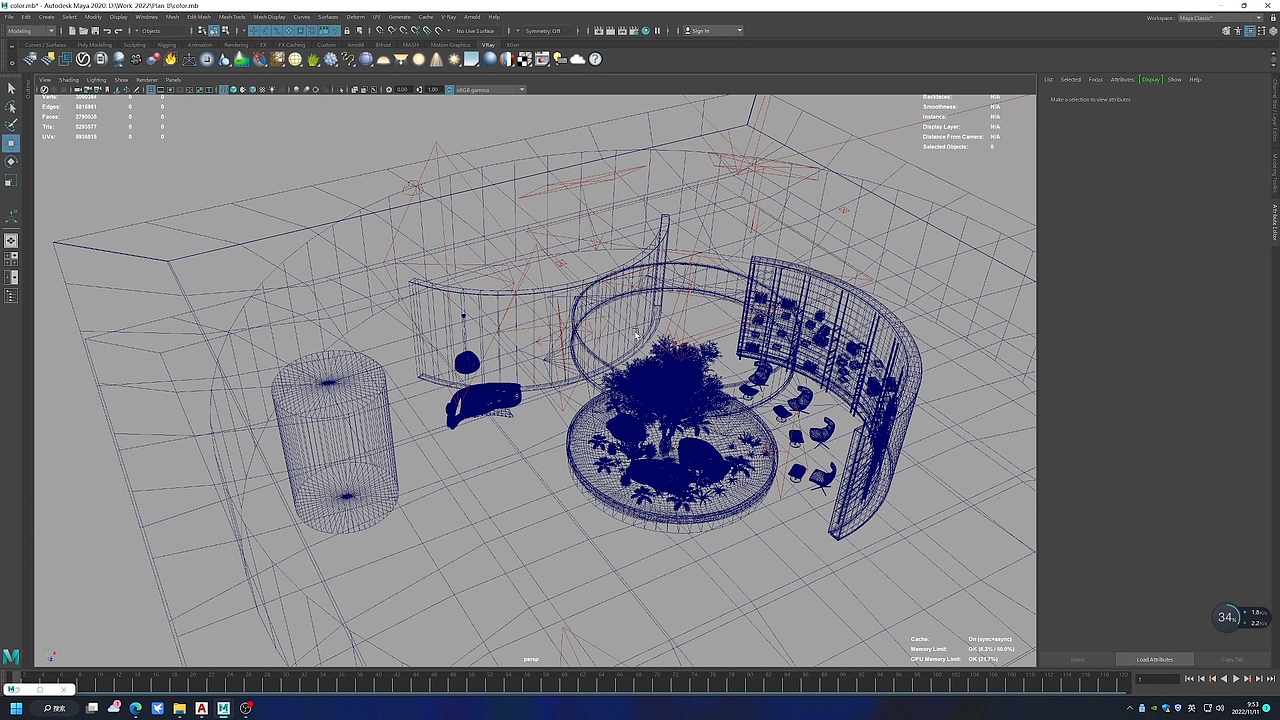Select the arrow Select tool in the toolbox
The width and height of the screenshot is (1280, 720).
tap(11, 89)
